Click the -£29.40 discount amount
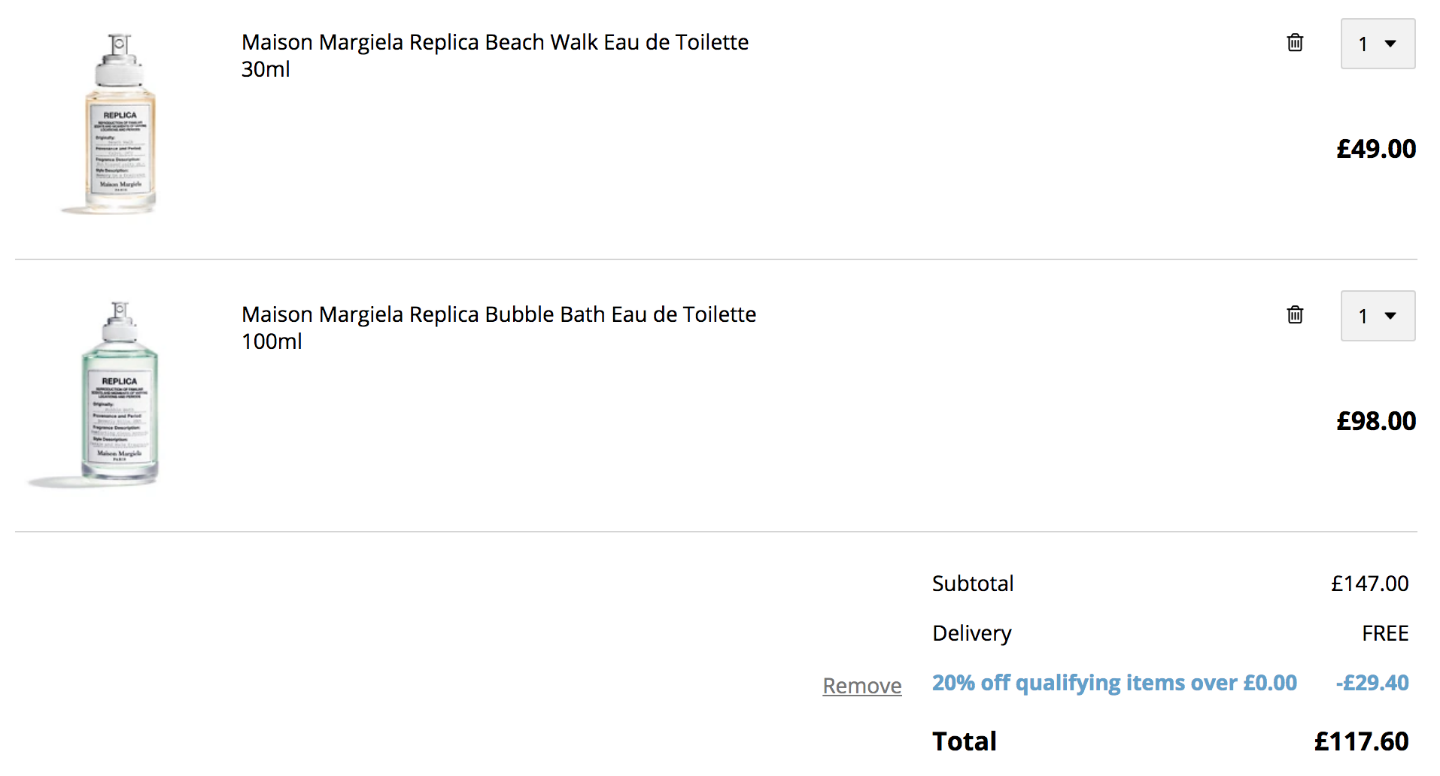Image resolution: width=1440 pixels, height=776 pixels. point(1372,683)
